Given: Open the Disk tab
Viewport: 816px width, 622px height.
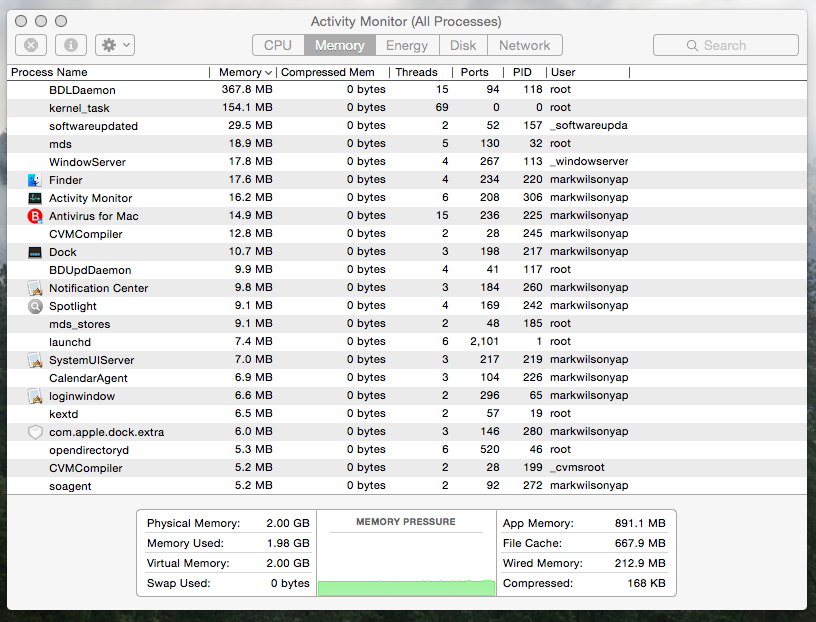Looking at the screenshot, I should (463, 45).
